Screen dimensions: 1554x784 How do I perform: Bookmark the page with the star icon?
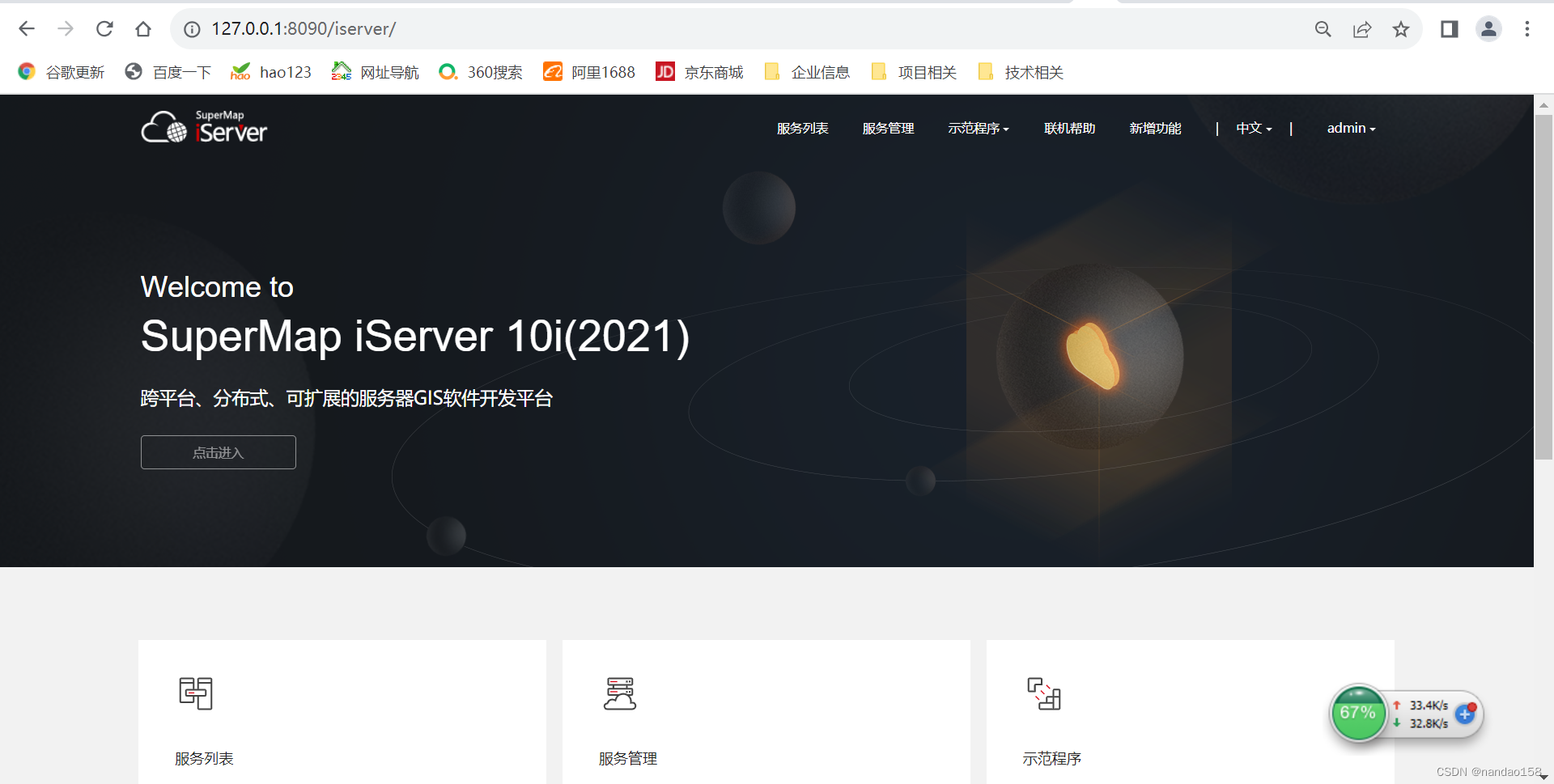[x=1402, y=28]
